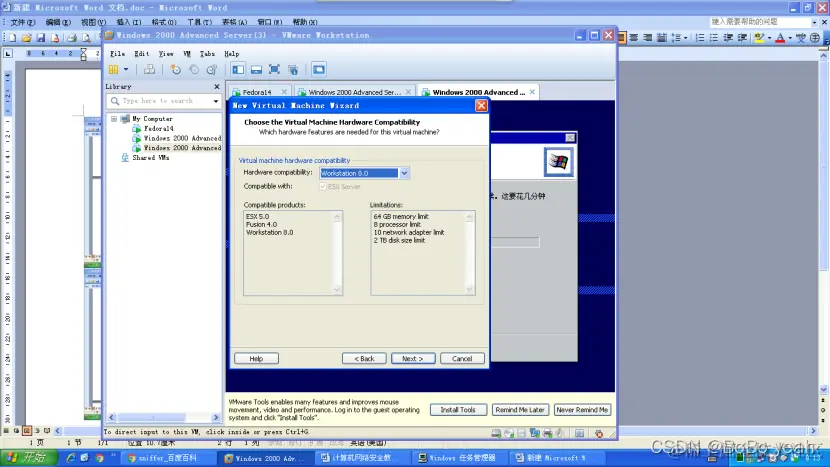This screenshot has width=830, height=467.
Task: Click Never Remind Me button
Action: [x=582, y=410]
